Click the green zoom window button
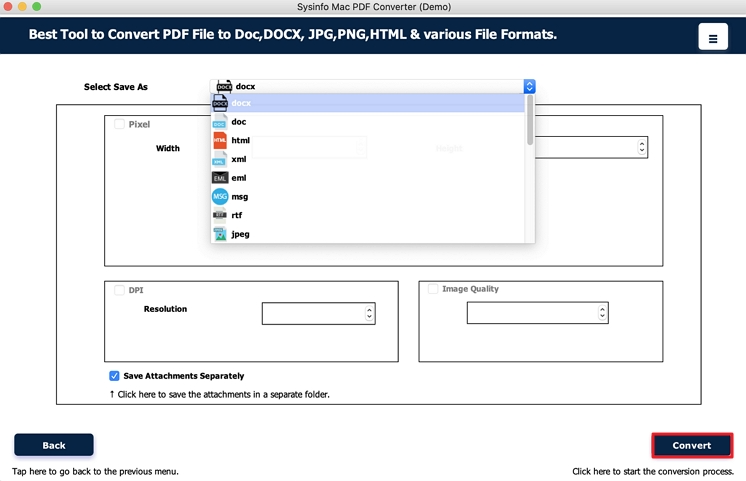The image size is (746, 481). [x=37, y=7]
